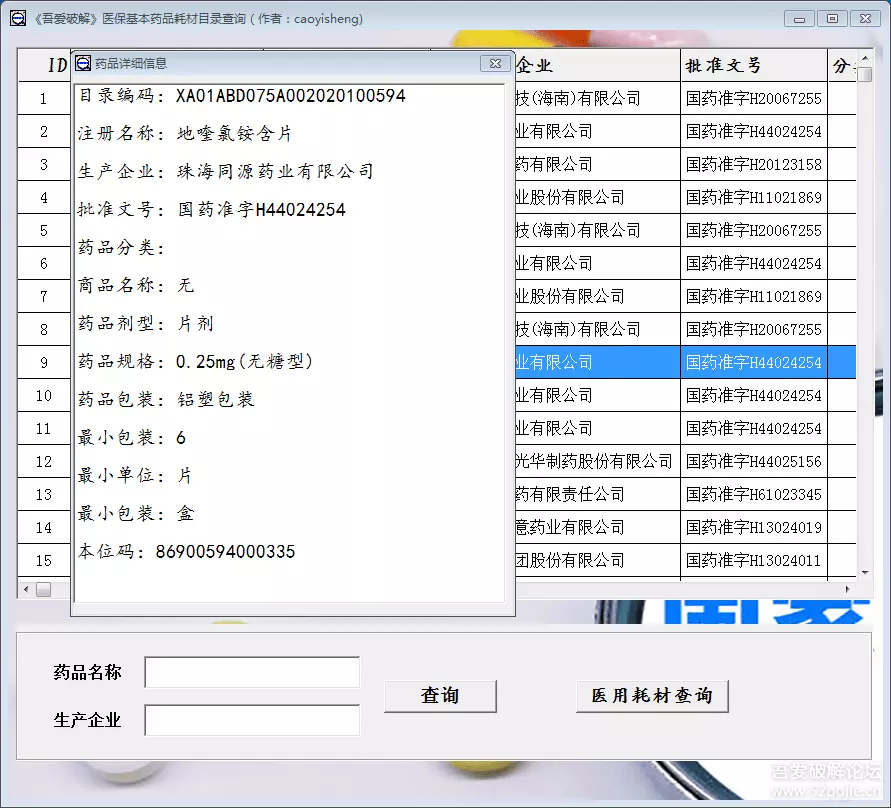891x808 pixels.
Task: Select row 13 approval number H61023345
Action: [x=753, y=494]
